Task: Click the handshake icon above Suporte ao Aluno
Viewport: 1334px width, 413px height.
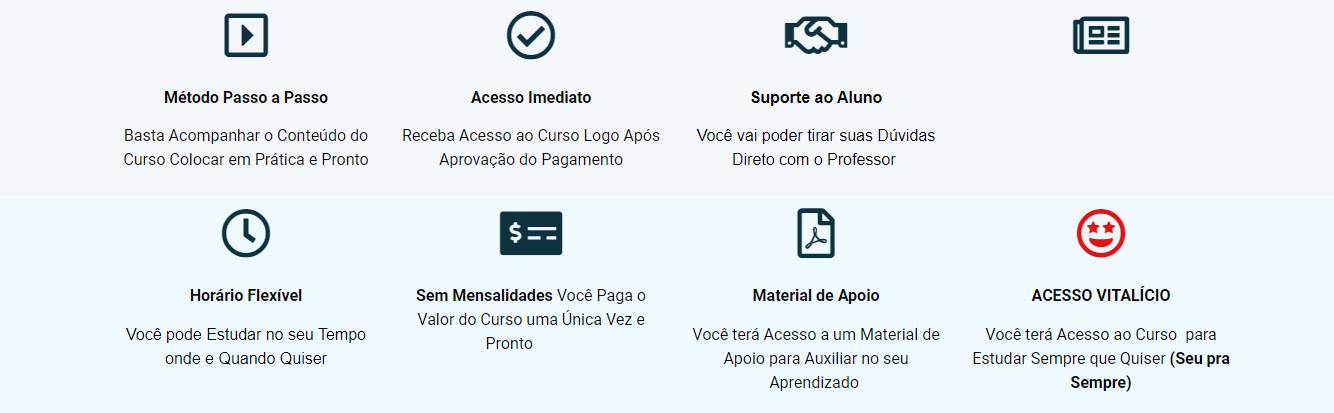Action: click(x=816, y=35)
